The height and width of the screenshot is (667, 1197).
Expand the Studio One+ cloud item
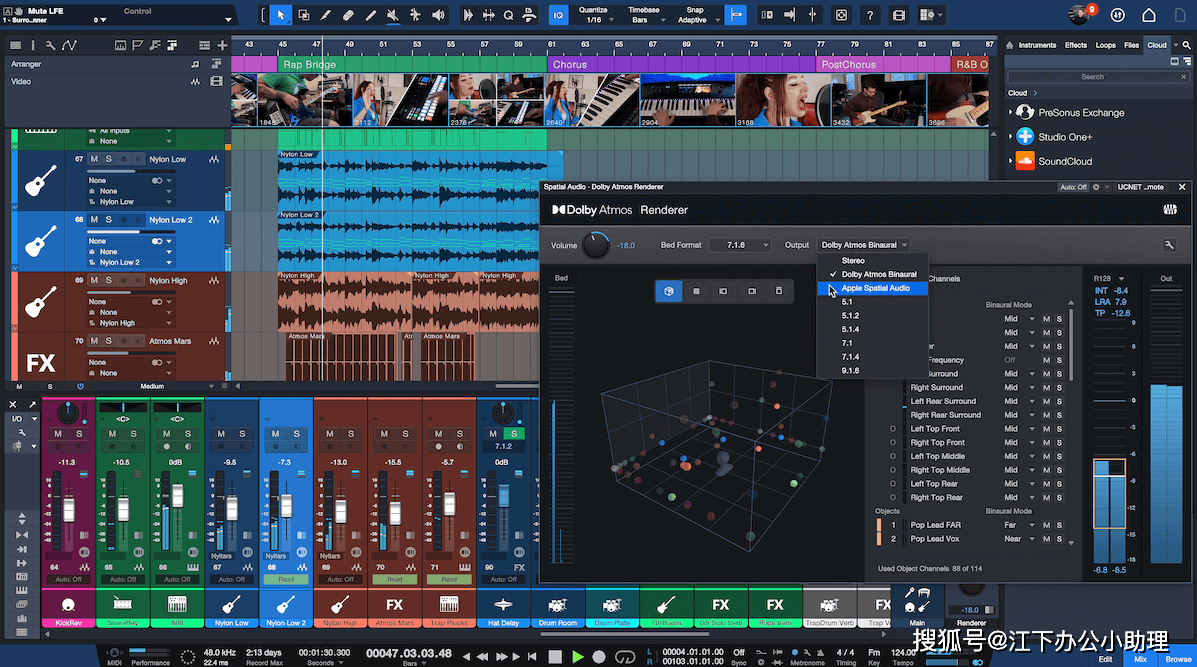[1011, 137]
